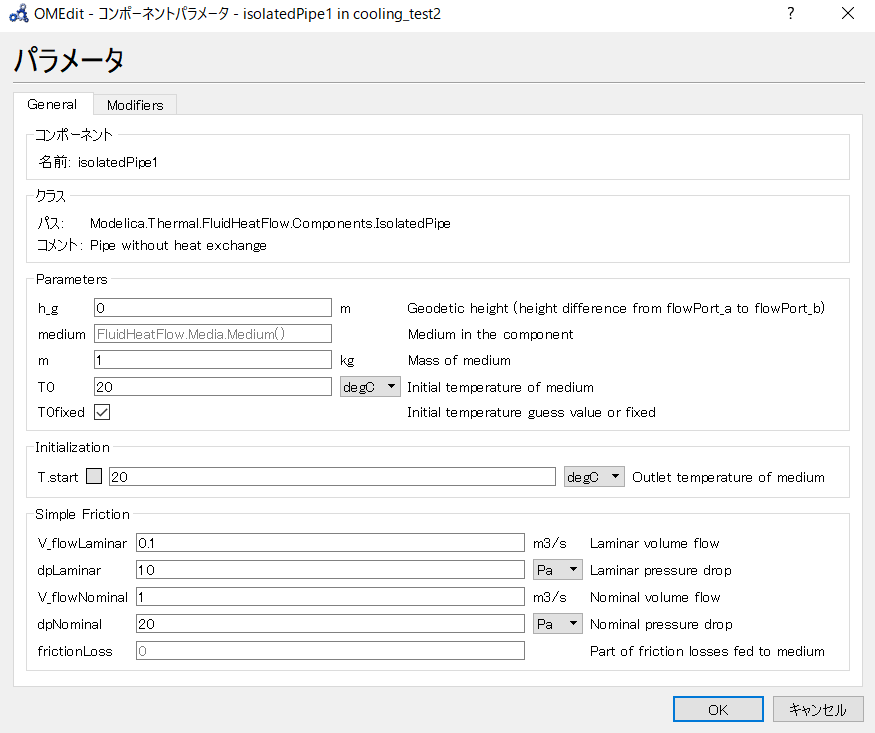The image size is (875, 733).
Task: Close the parameter dialog window
Action: 848,13
